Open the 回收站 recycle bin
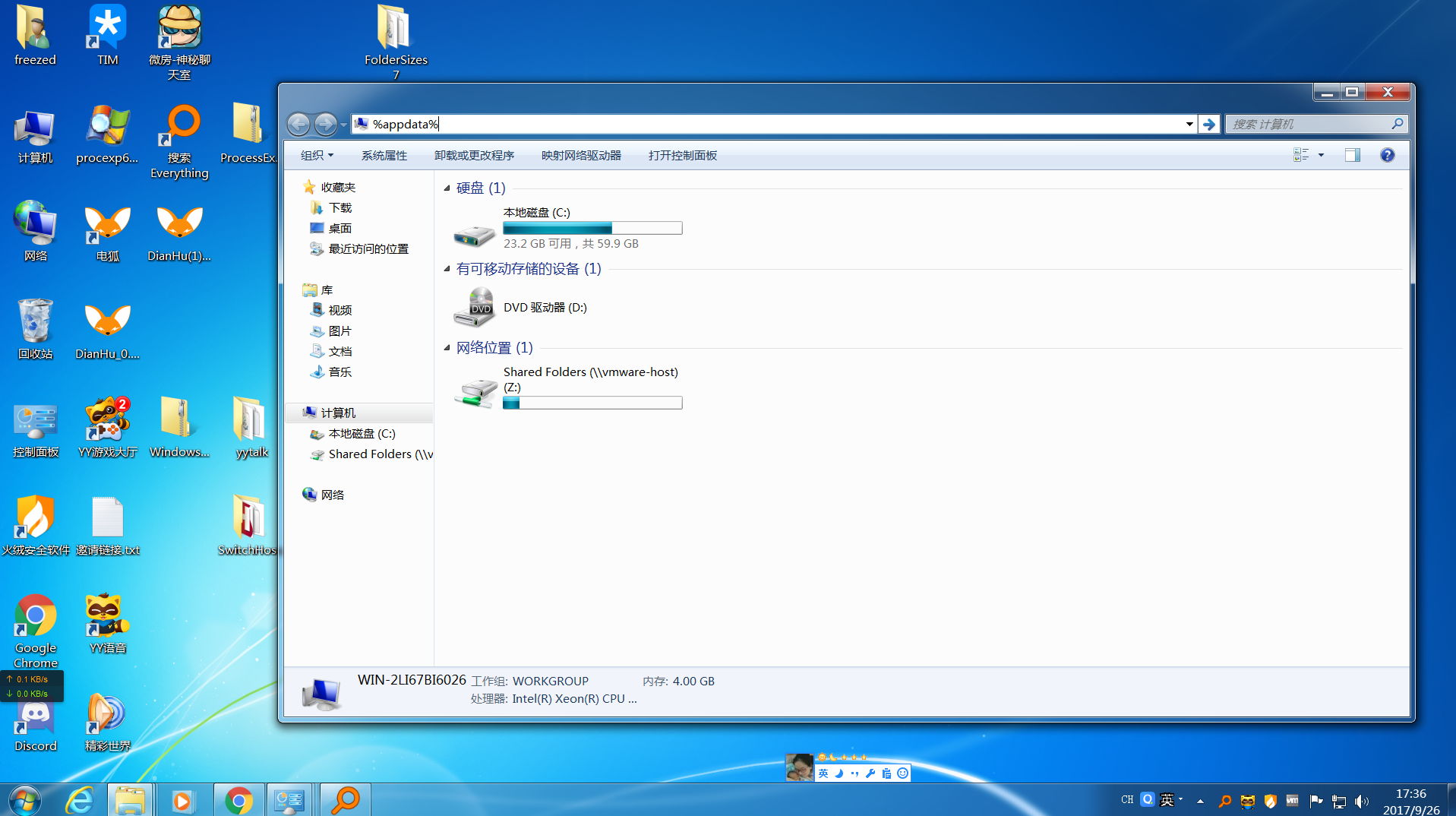1456x816 pixels. 35,330
